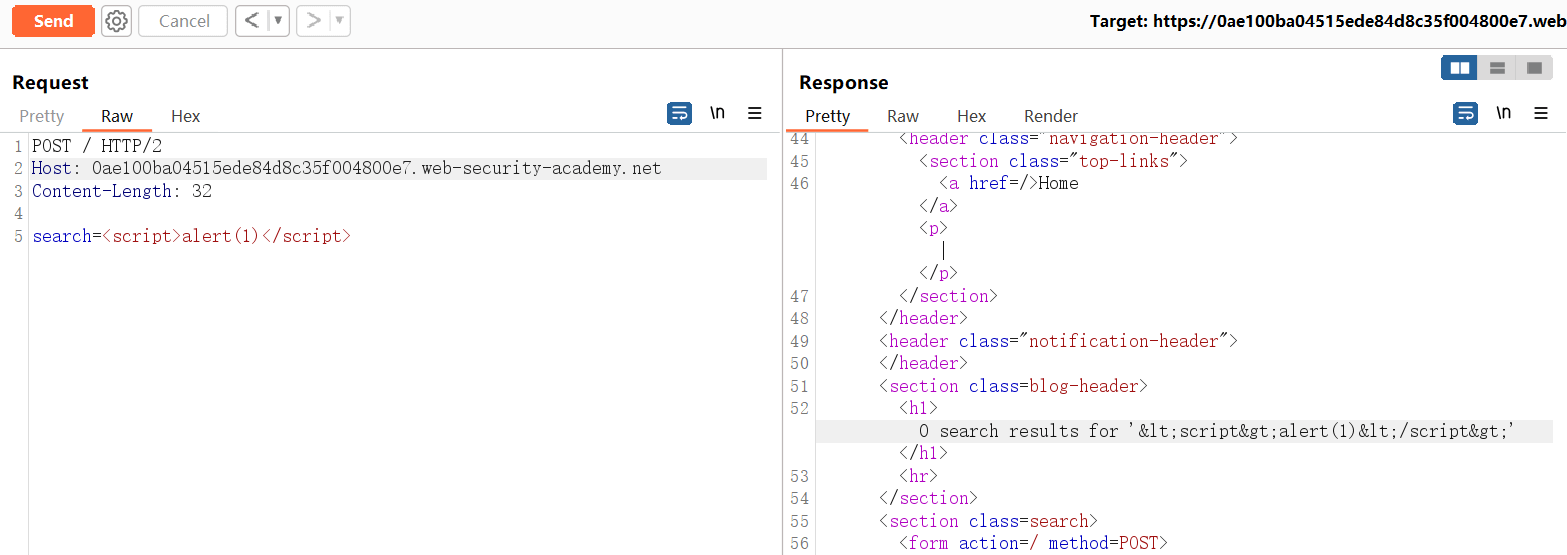The height and width of the screenshot is (555, 1567).
Task: Go back to previous request in history
Action: (252, 21)
